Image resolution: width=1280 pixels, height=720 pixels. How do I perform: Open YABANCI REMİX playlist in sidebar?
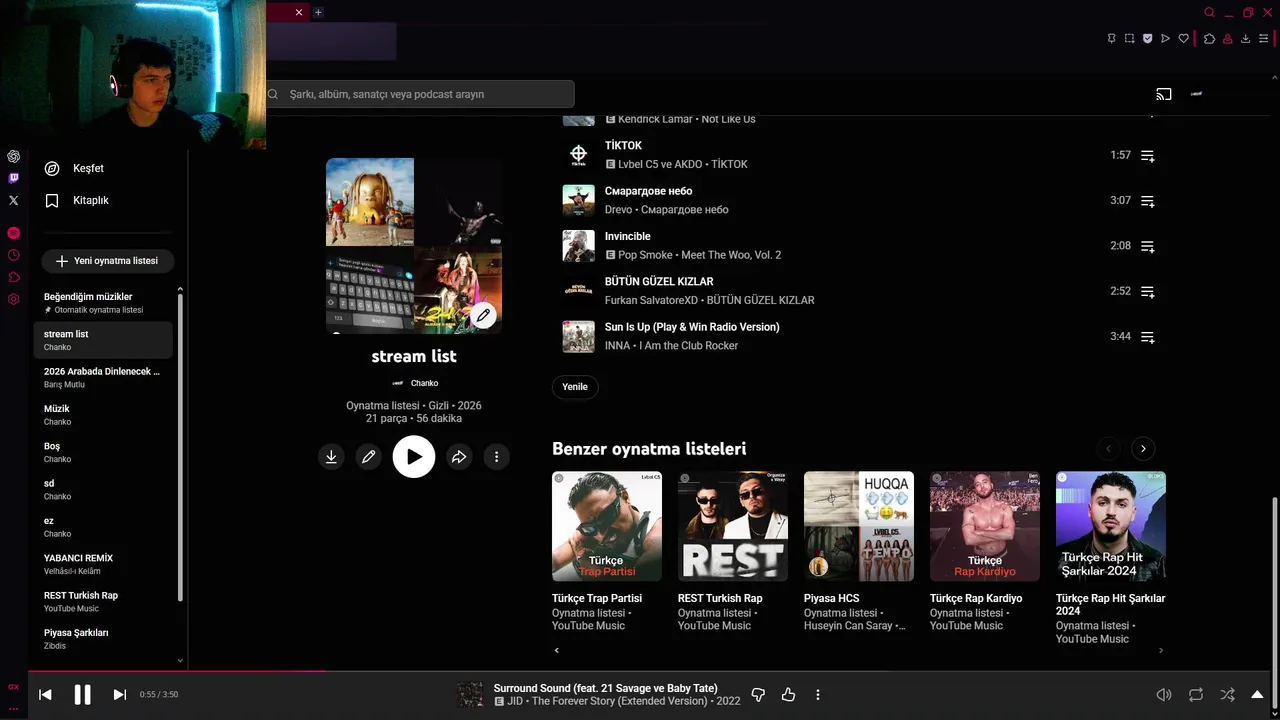click(103, 564)
